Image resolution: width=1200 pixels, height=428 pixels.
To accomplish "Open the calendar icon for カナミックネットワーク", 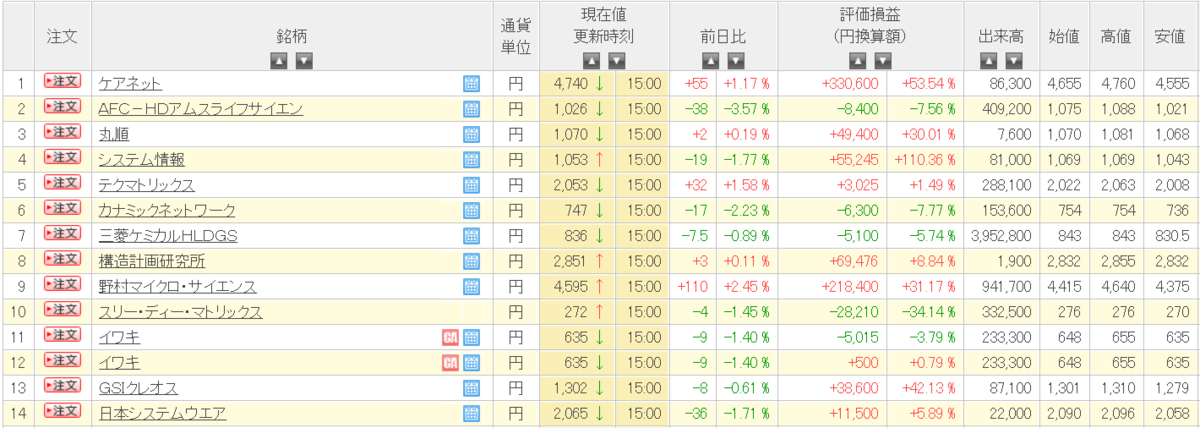I will click(x=472, y=211).
